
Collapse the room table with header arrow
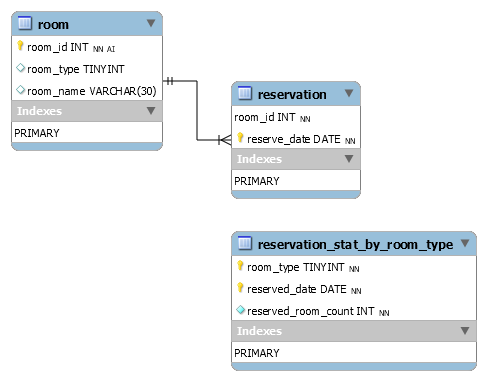tap(151, 23)
